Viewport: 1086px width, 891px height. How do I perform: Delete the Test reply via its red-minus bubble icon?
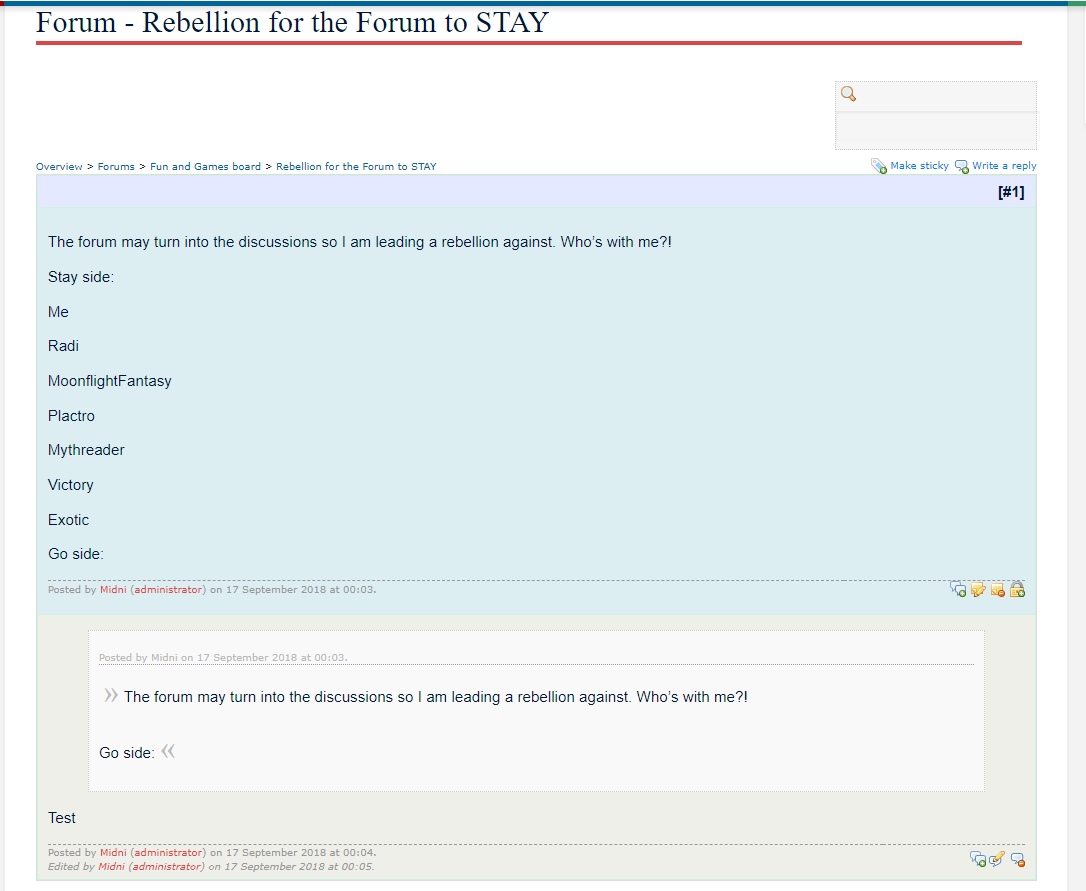(1017, 858)
